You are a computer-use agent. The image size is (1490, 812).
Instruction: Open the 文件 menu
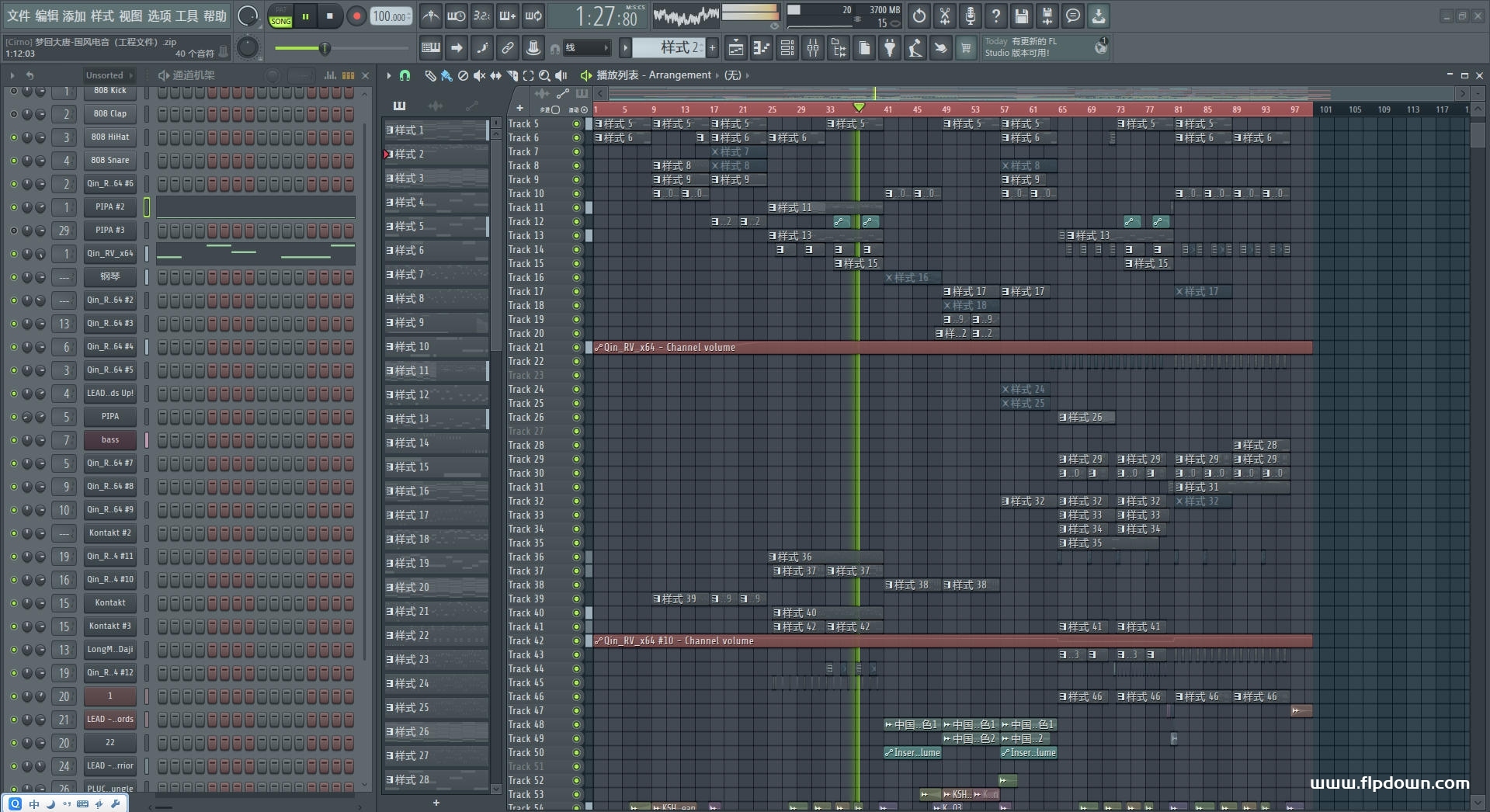click(19, 16)
